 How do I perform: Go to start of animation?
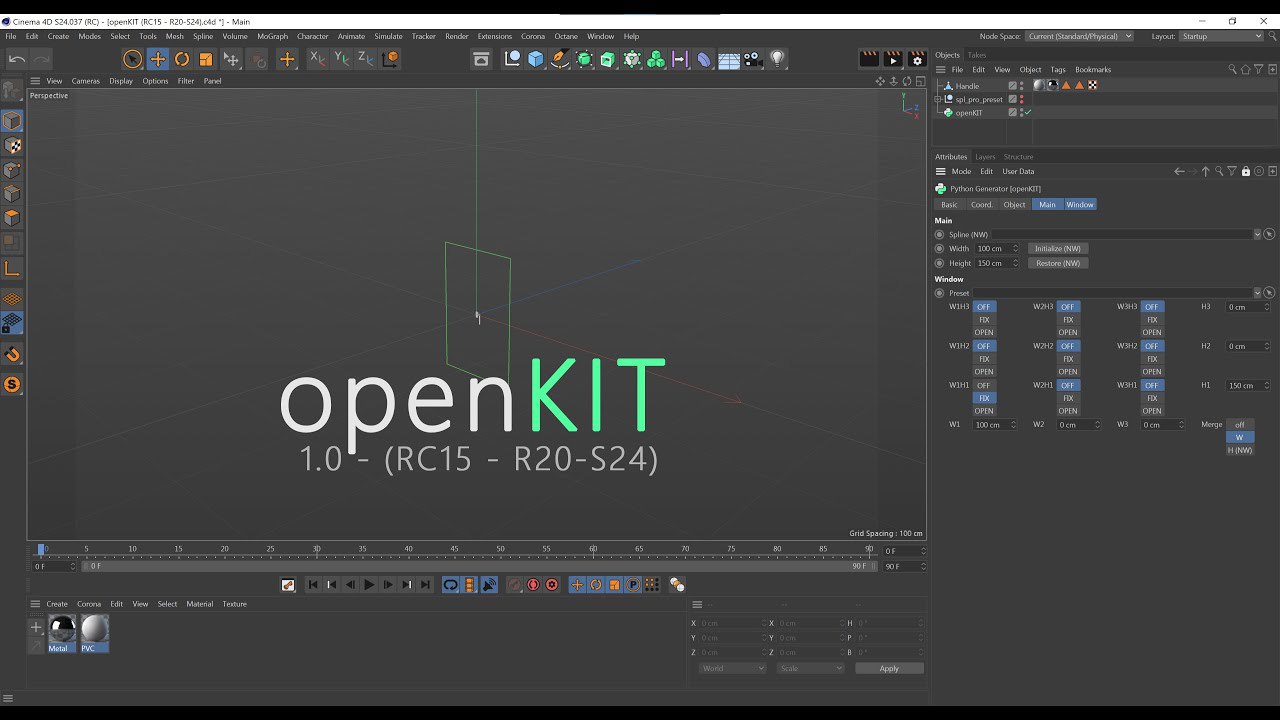tap(313, 585)
